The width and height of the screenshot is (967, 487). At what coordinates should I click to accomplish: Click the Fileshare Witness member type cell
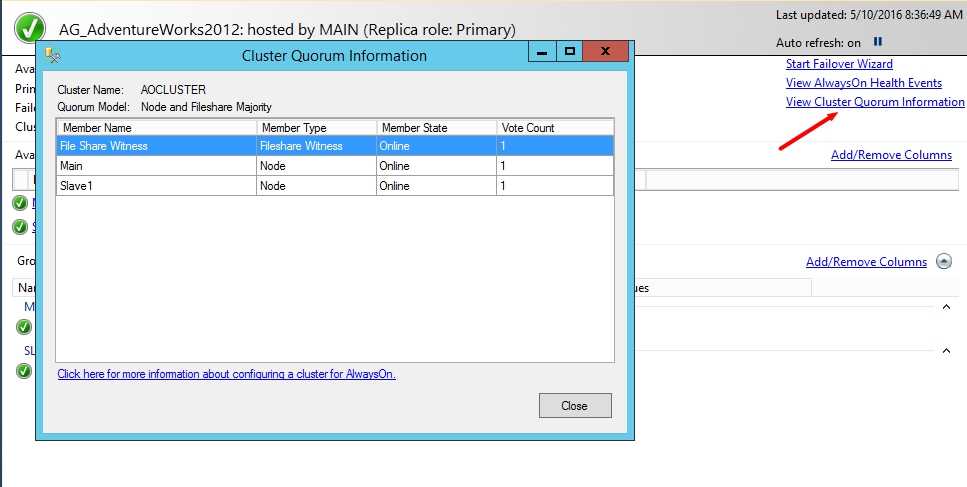pos(316,146)
